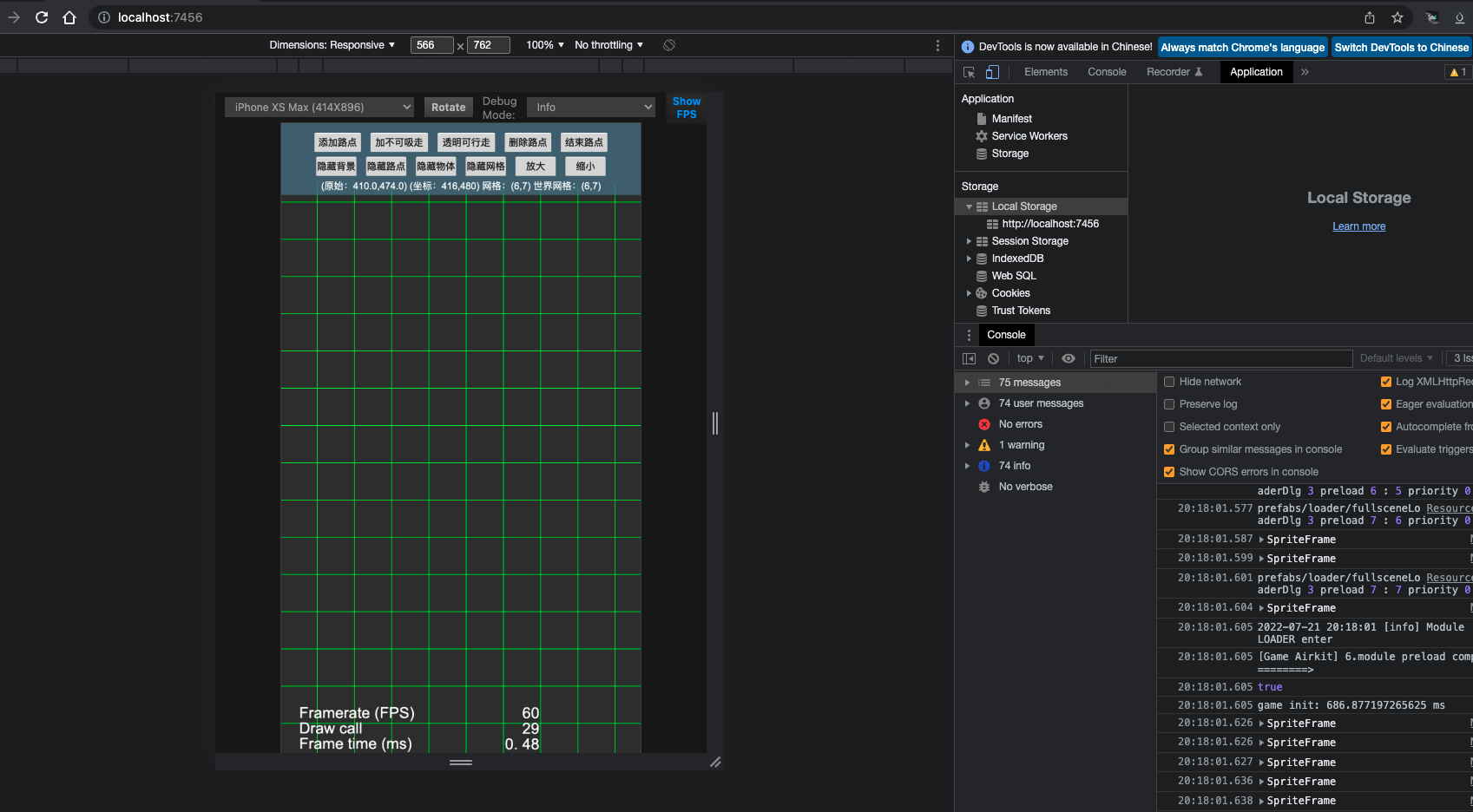Click the rotate device icon

(669, 45)
